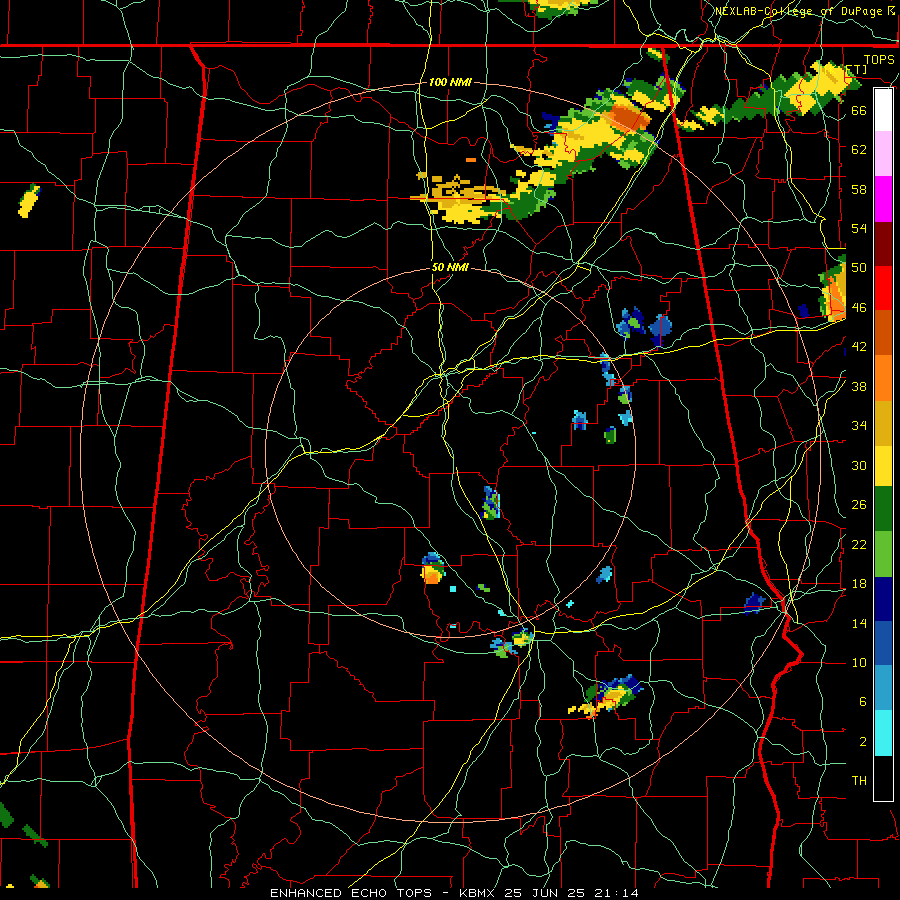The height and width of the screenshot is (900, 900).
Task: Click the '6' legend value
Action: coord(862,701)
